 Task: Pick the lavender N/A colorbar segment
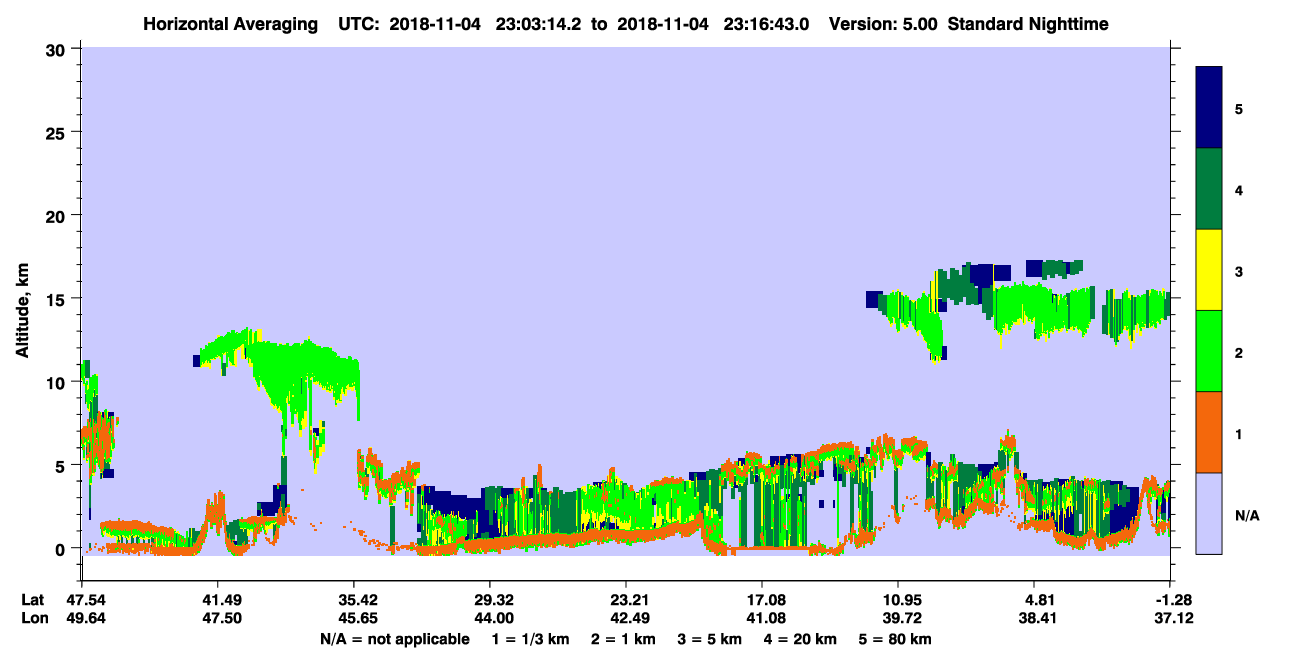click(x=1209, y=513)
